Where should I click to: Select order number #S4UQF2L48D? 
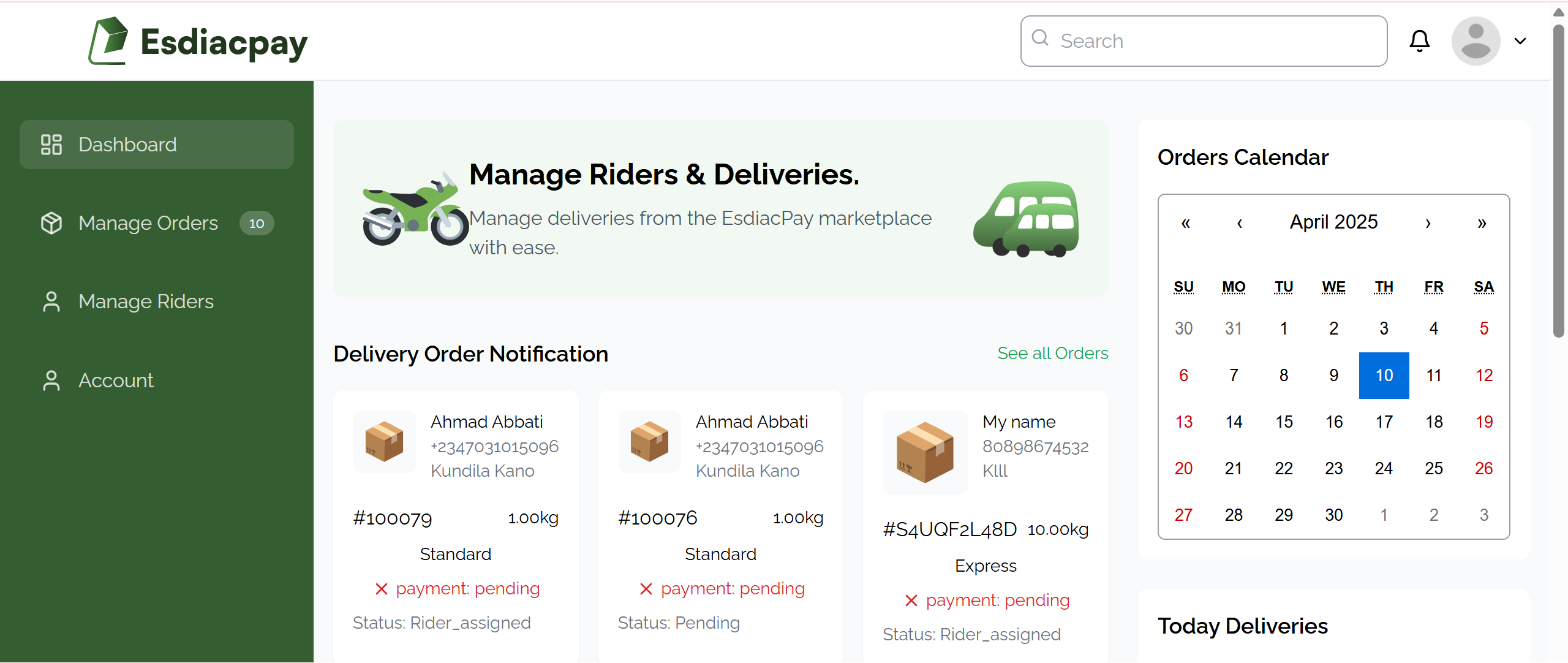950,529
